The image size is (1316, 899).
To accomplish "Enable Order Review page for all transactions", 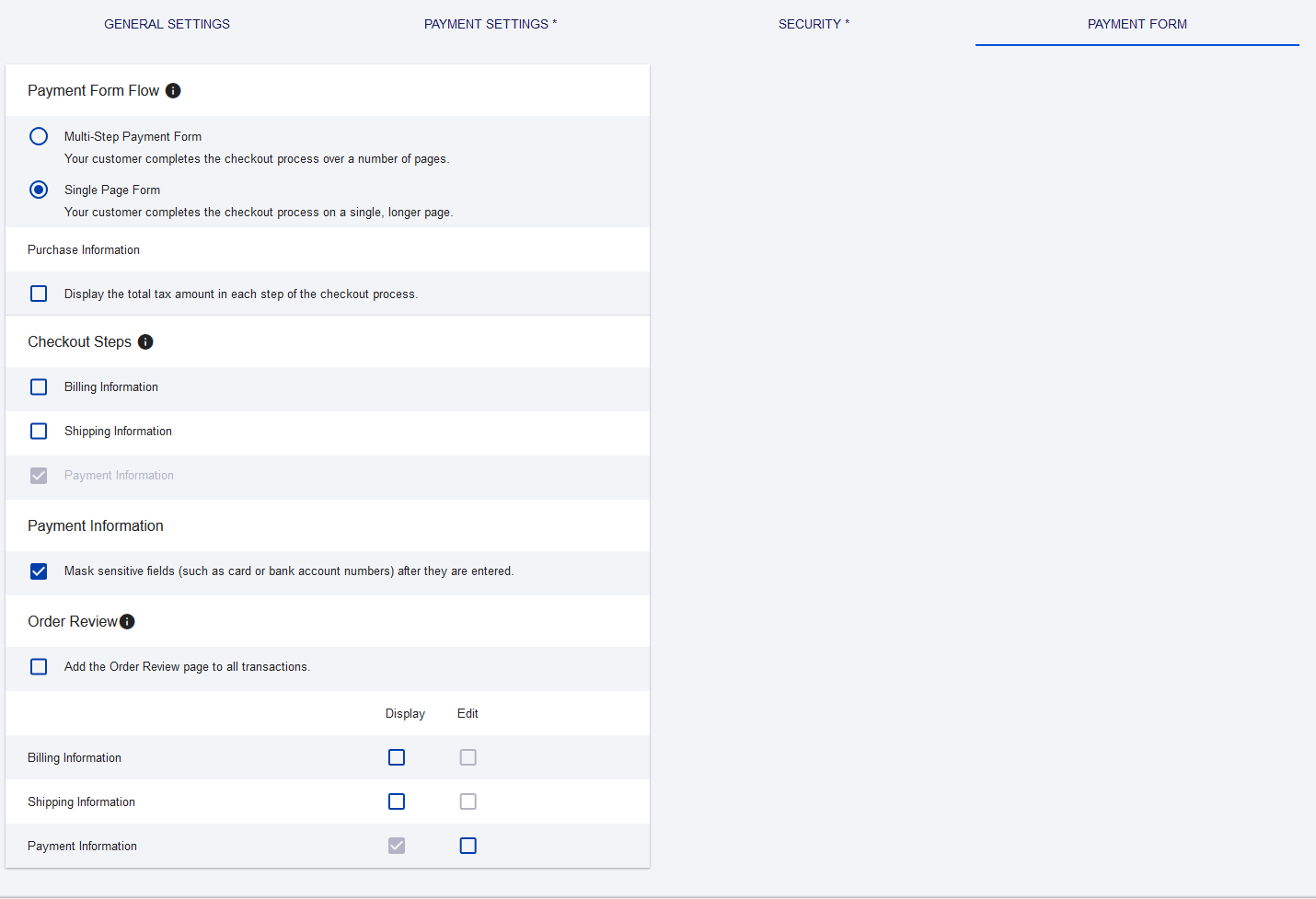I will click(x=38, y=665).
